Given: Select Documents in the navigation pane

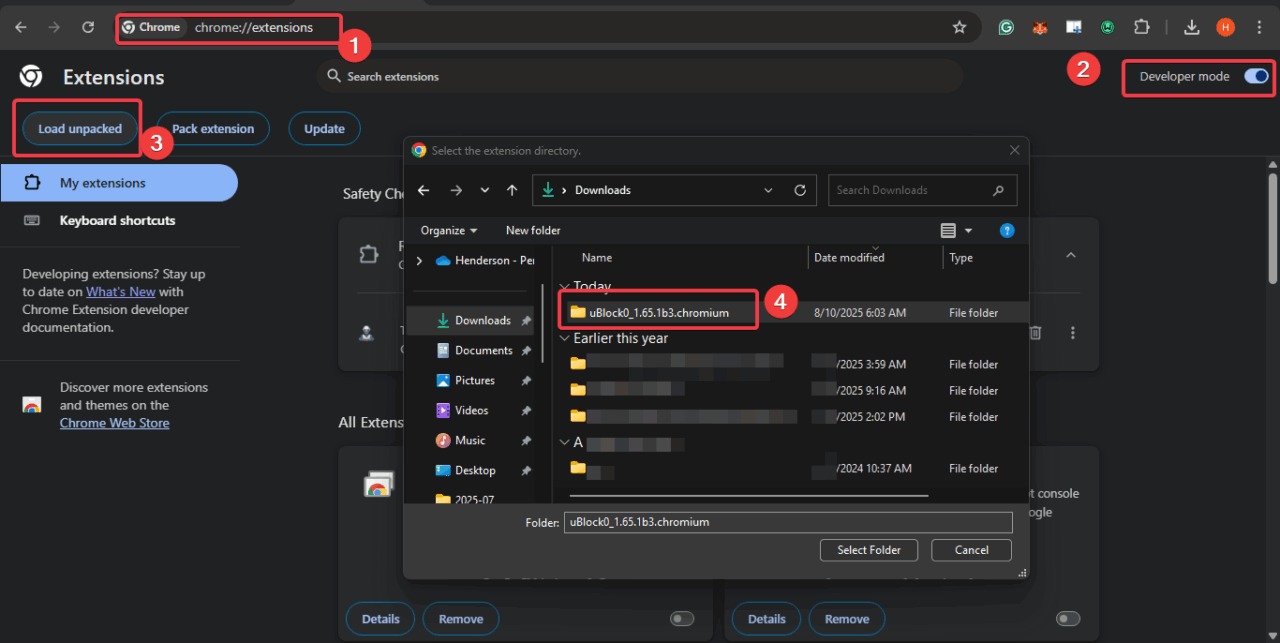Looking at the screenshot, I should coord(483,350).
